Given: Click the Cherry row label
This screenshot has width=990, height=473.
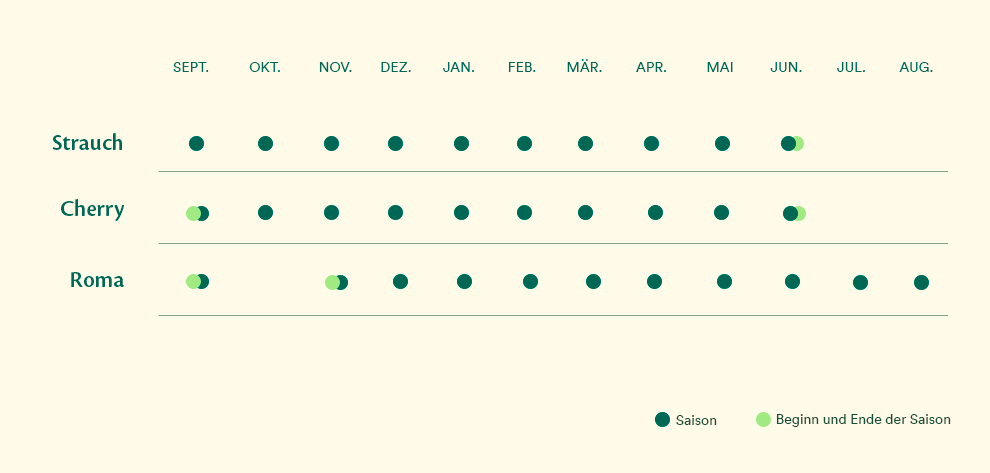Looking at the screenshot, I should click(92, 209).
